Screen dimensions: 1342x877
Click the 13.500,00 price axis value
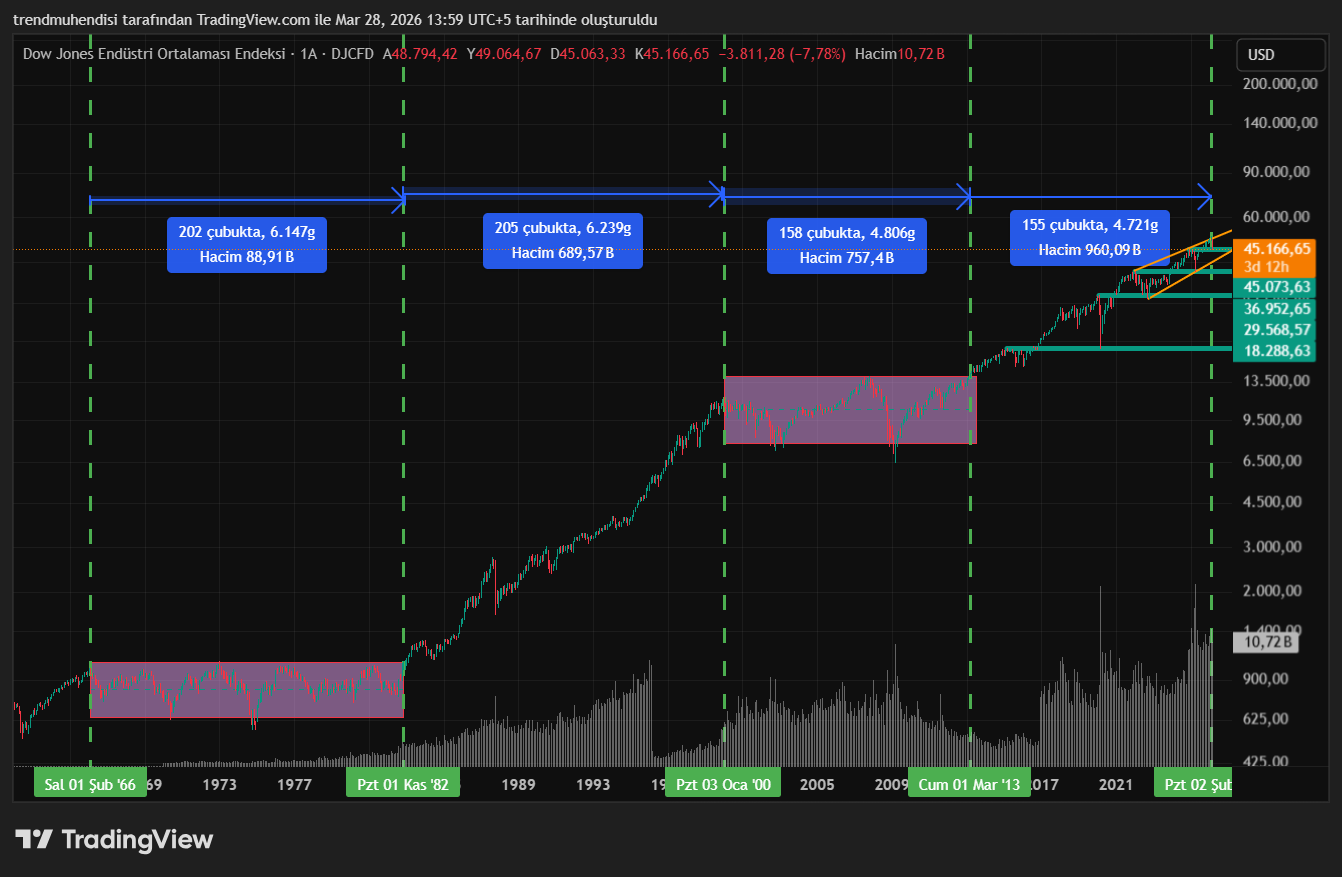[1276, 380]
